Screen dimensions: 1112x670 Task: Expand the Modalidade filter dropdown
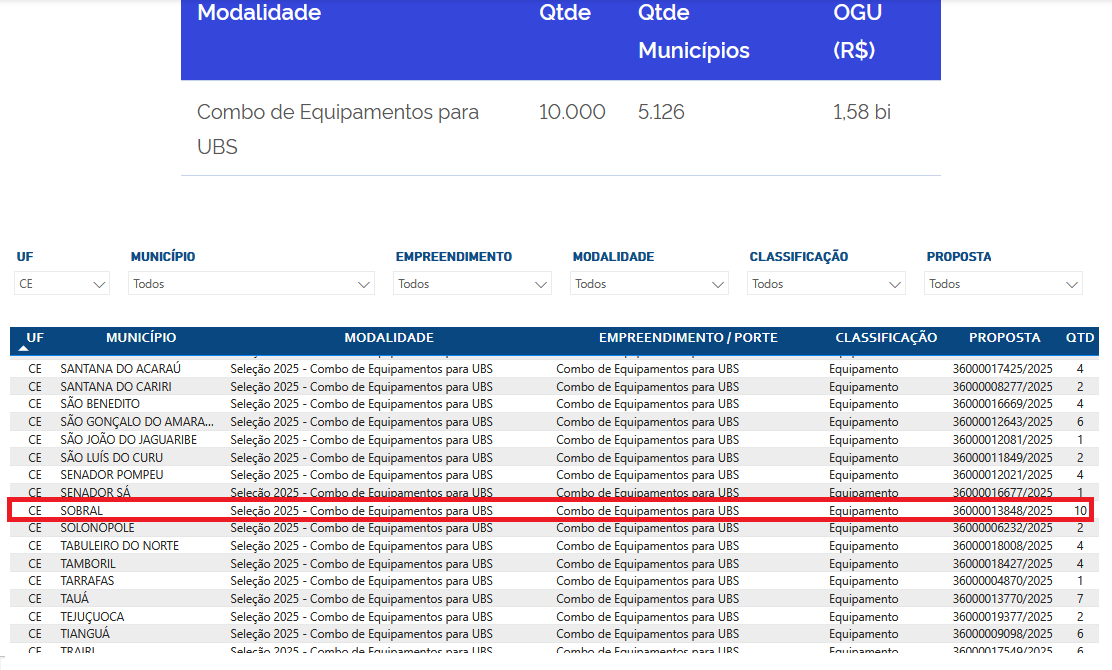point(649,284)
